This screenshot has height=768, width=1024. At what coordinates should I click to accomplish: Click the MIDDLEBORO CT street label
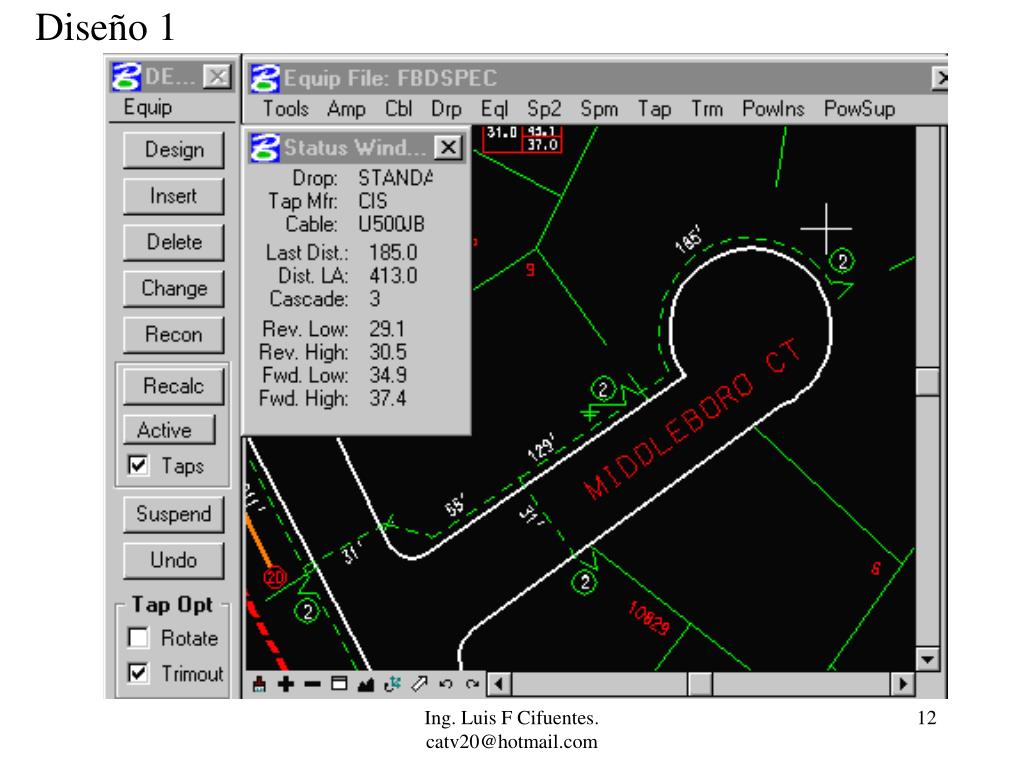click(x=692, y=419)
